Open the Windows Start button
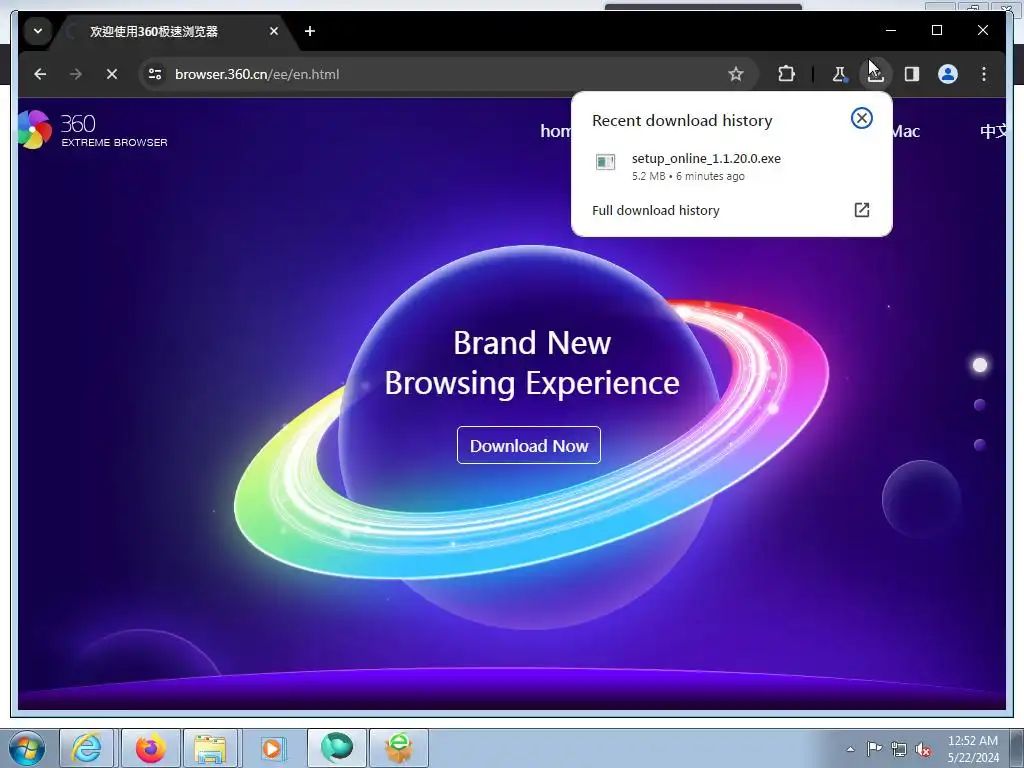 click(x=27, y=748)
